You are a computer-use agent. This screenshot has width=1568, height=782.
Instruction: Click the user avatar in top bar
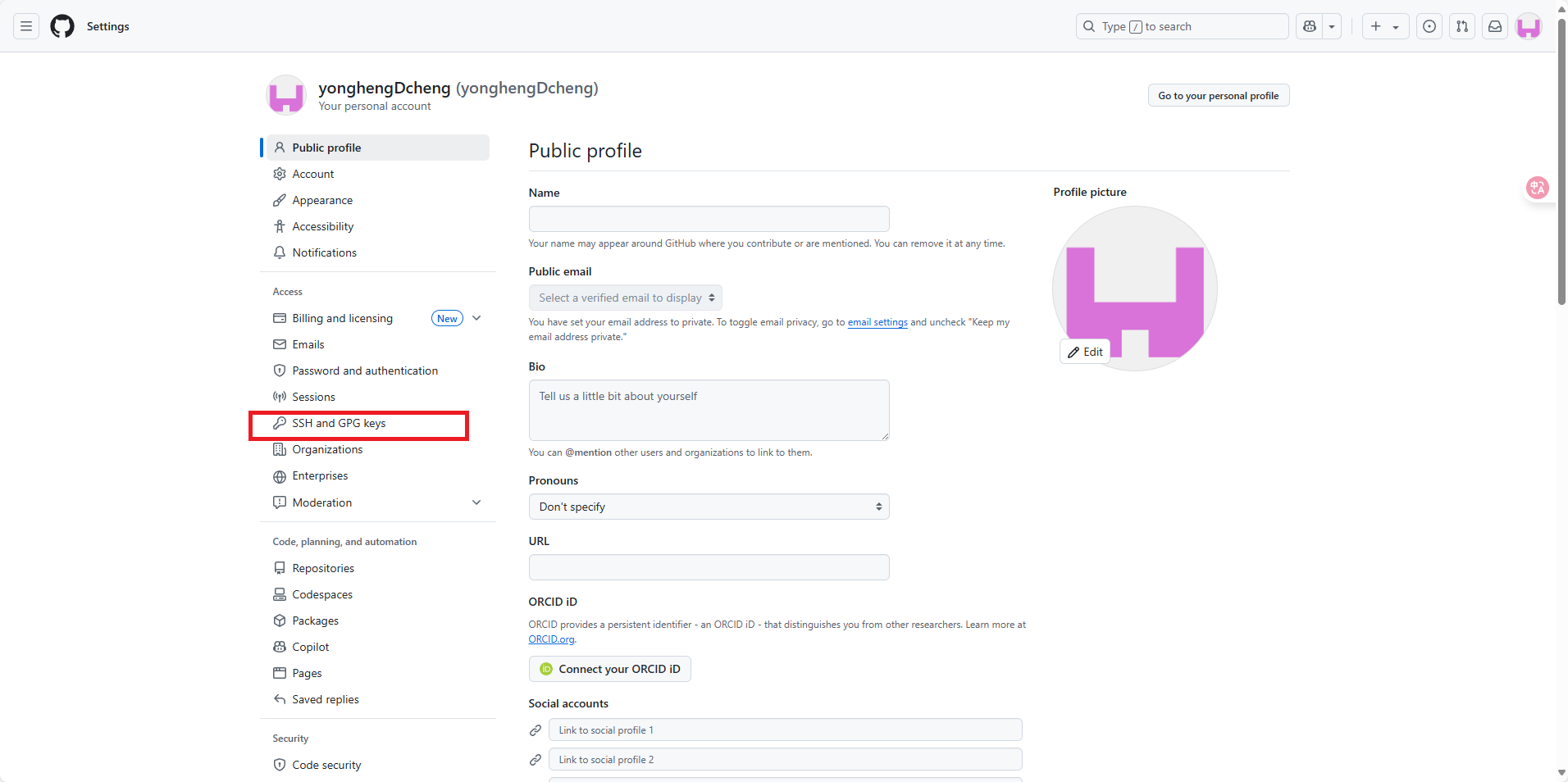1529,26
